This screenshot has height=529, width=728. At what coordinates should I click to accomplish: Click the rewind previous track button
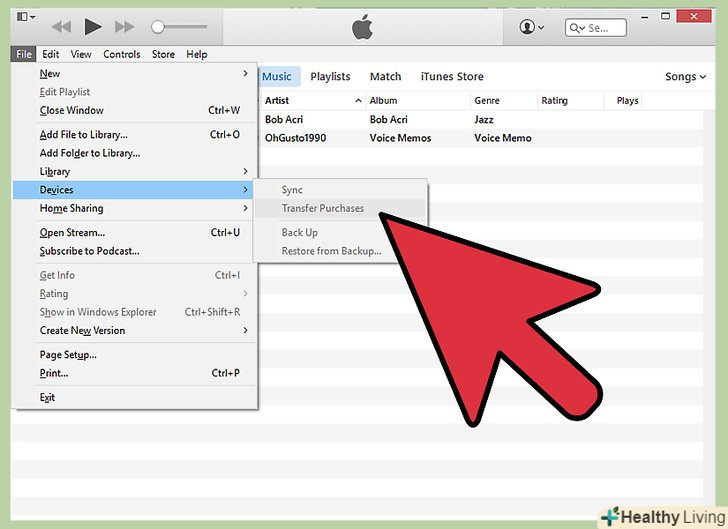pyautogui.click(x=61, y=27)
